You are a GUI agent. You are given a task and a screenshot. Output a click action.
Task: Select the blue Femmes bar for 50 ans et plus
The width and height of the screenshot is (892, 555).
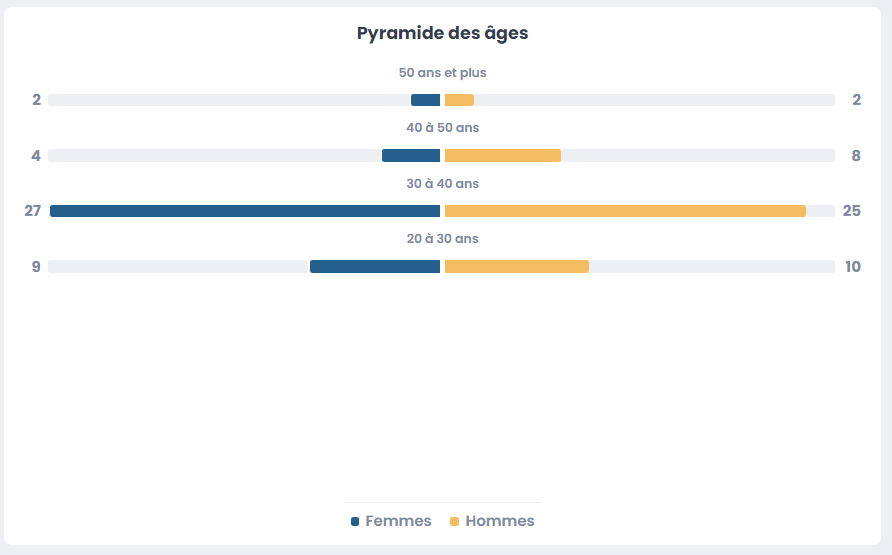click(x=425, y=100)
